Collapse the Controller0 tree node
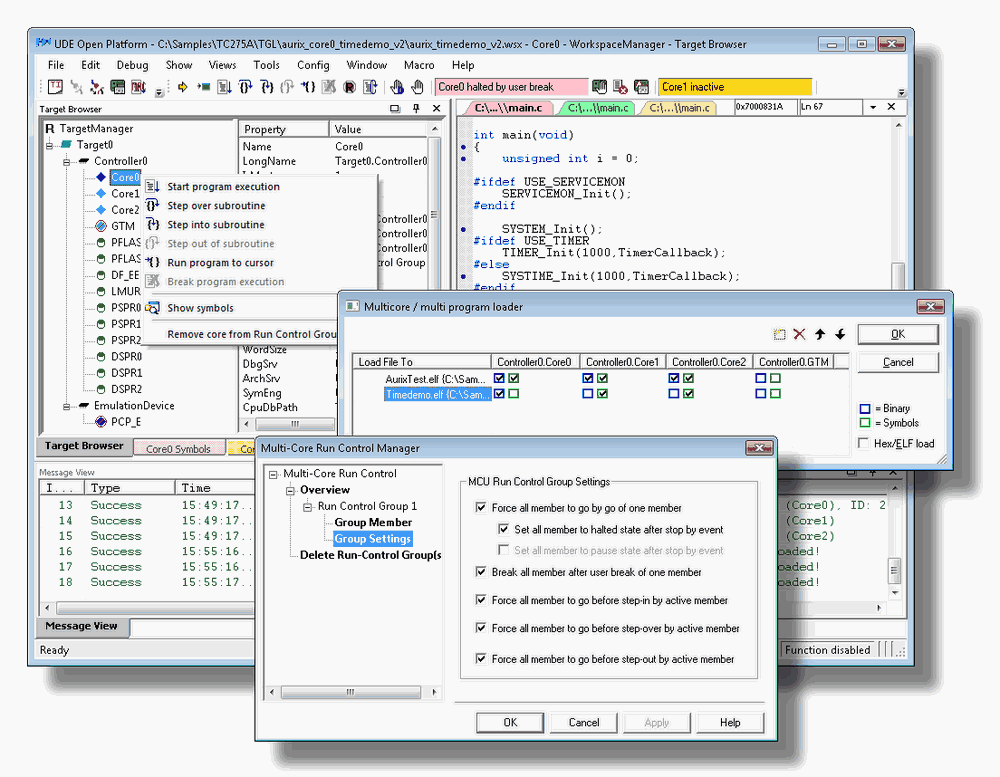The height and width of the screenshot is (777, 1000). (x=68, y=161)
